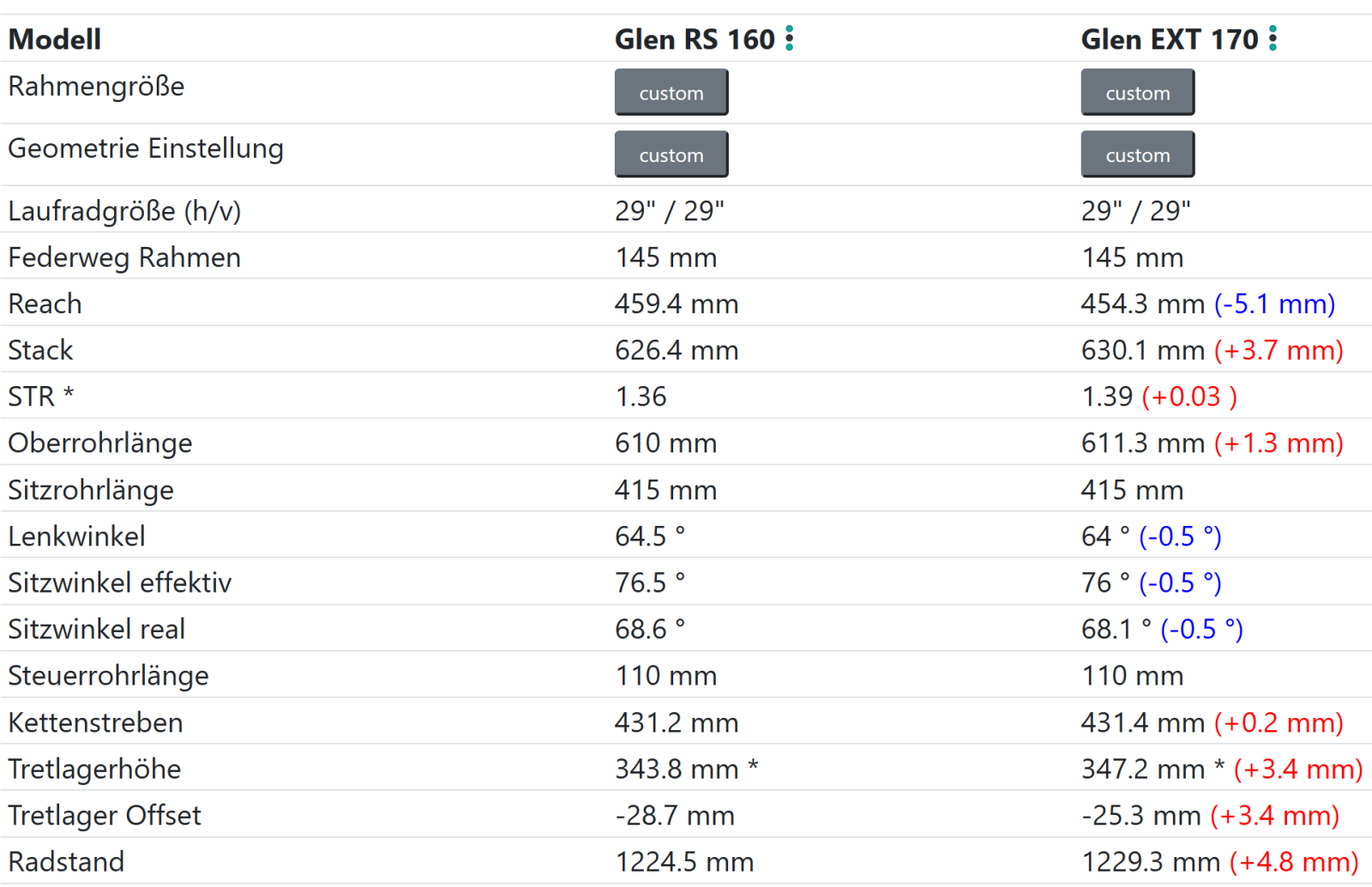Click the Radstand row label
The width and height of the screenshot is (1372, 887).
click(67, 861)
